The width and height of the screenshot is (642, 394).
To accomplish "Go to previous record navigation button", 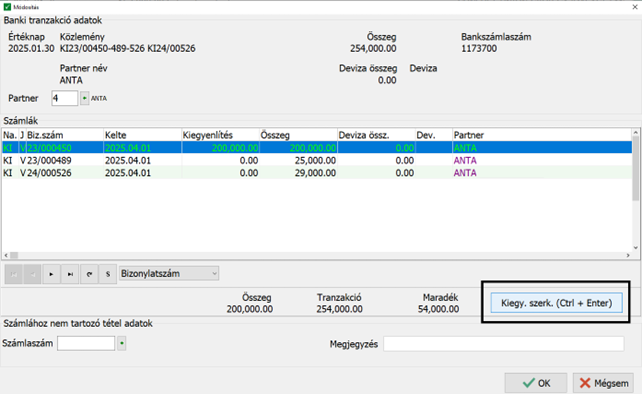I will [32, 274].
